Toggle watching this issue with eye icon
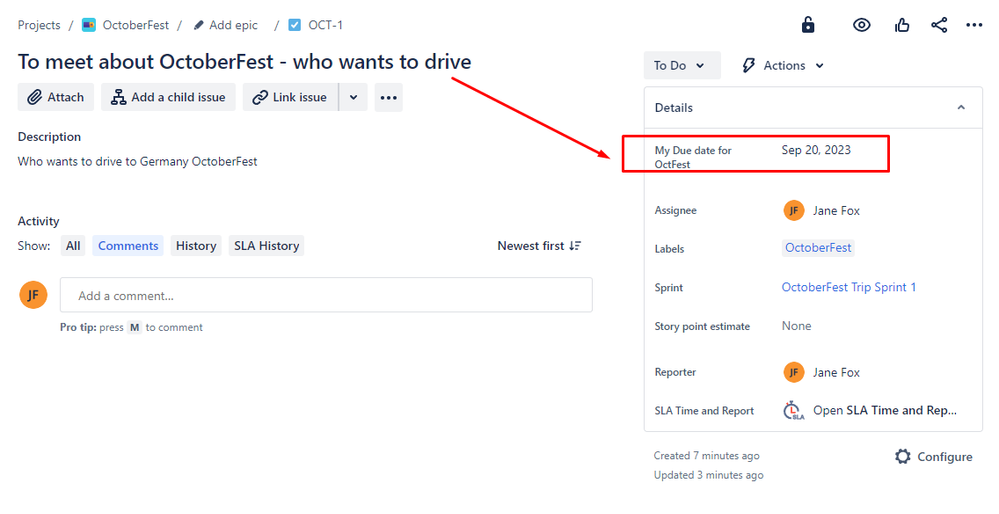 pos(861,25)
